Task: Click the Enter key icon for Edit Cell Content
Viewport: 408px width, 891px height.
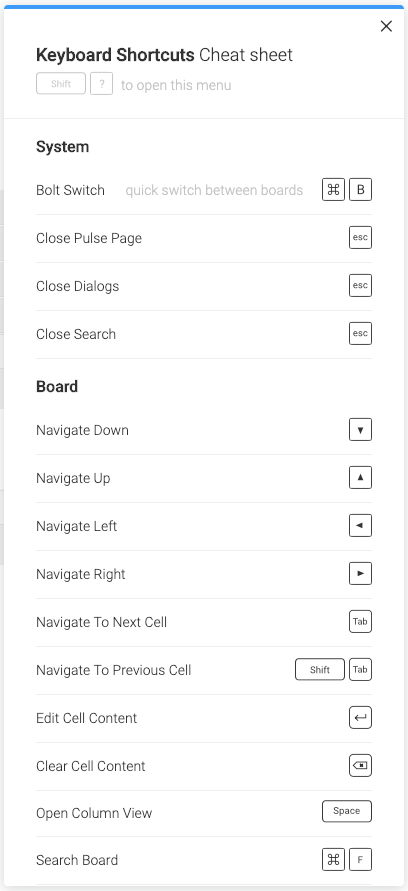Action: pos(360,718)
